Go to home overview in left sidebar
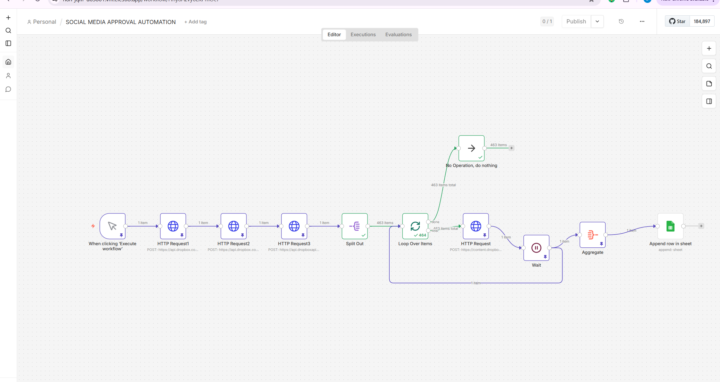Screen dimensions: 720x382 (x=8, y=62)
